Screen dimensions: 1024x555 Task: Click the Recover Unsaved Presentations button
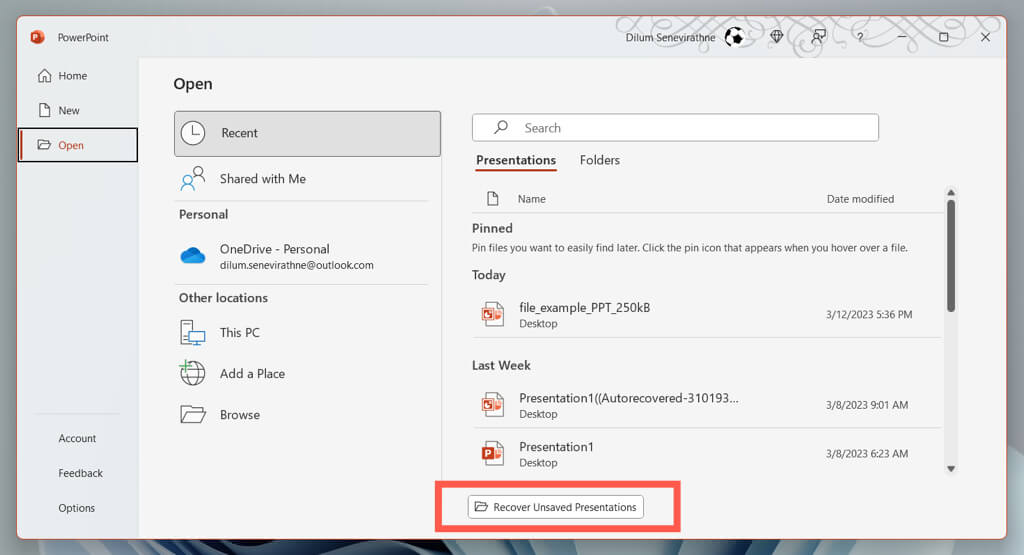pyautogui.click(x=556, y=507)
